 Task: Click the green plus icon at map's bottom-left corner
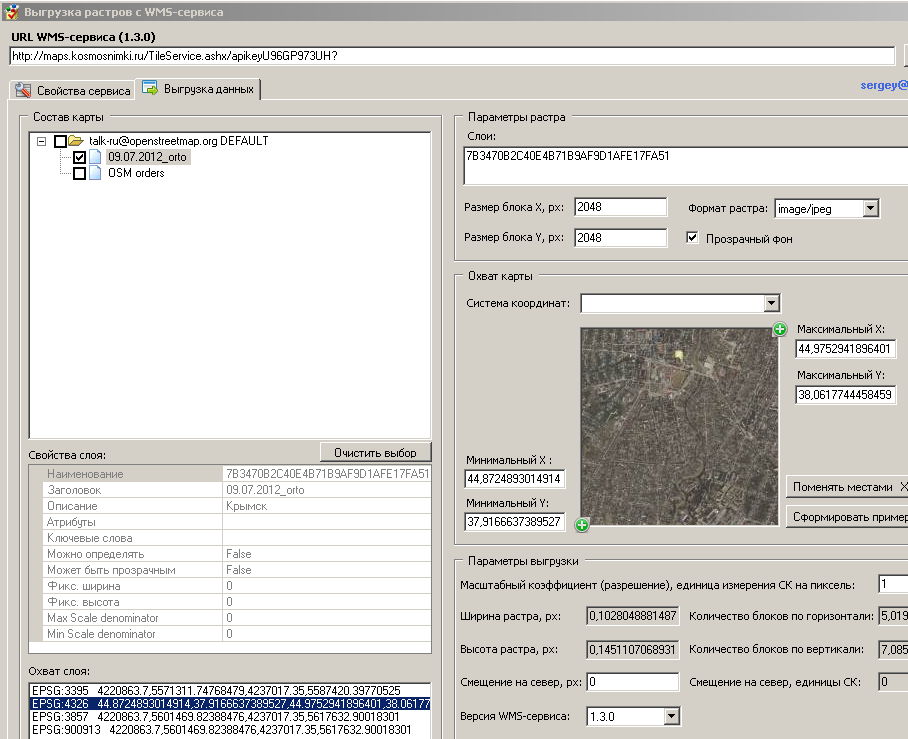point(582,524)
